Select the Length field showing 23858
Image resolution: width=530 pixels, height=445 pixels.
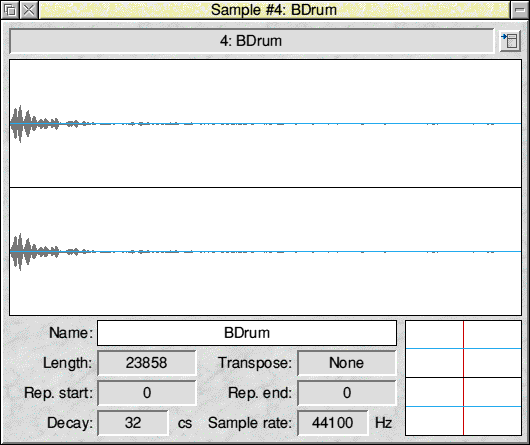[x=147, y=363]
